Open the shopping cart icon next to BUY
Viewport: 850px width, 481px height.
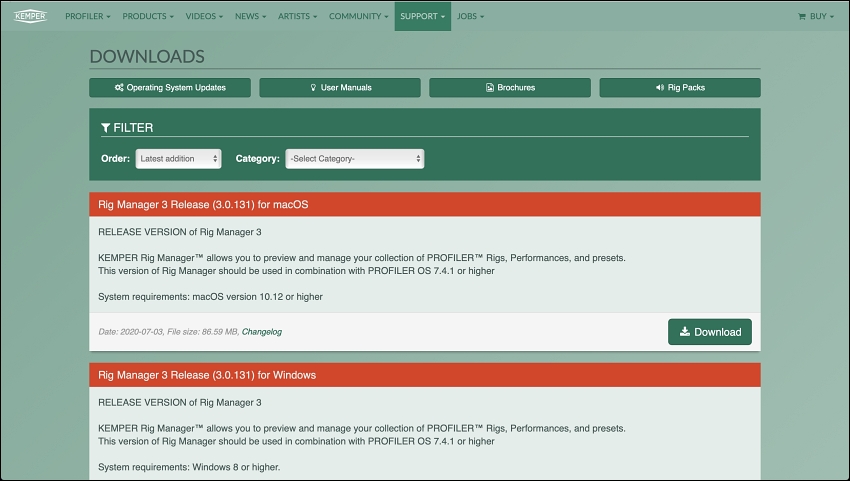(802, 16)
